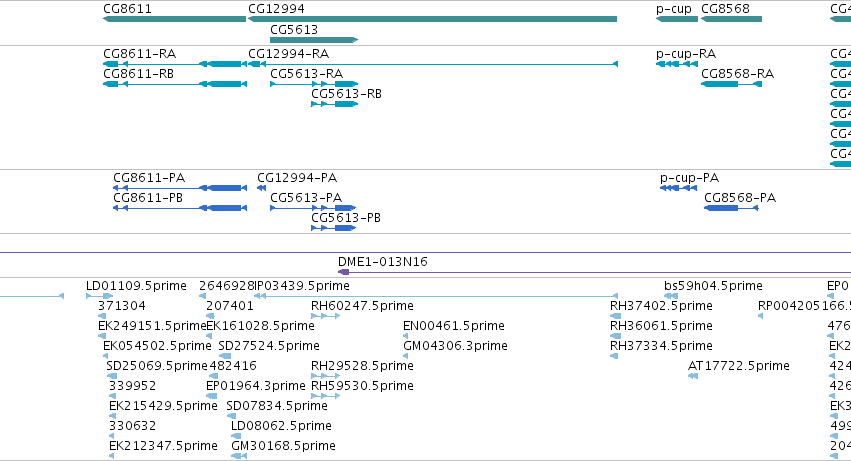Click the long CG12994 gene bar
Viewport: 851px width, 461px height.
point(432,19)
